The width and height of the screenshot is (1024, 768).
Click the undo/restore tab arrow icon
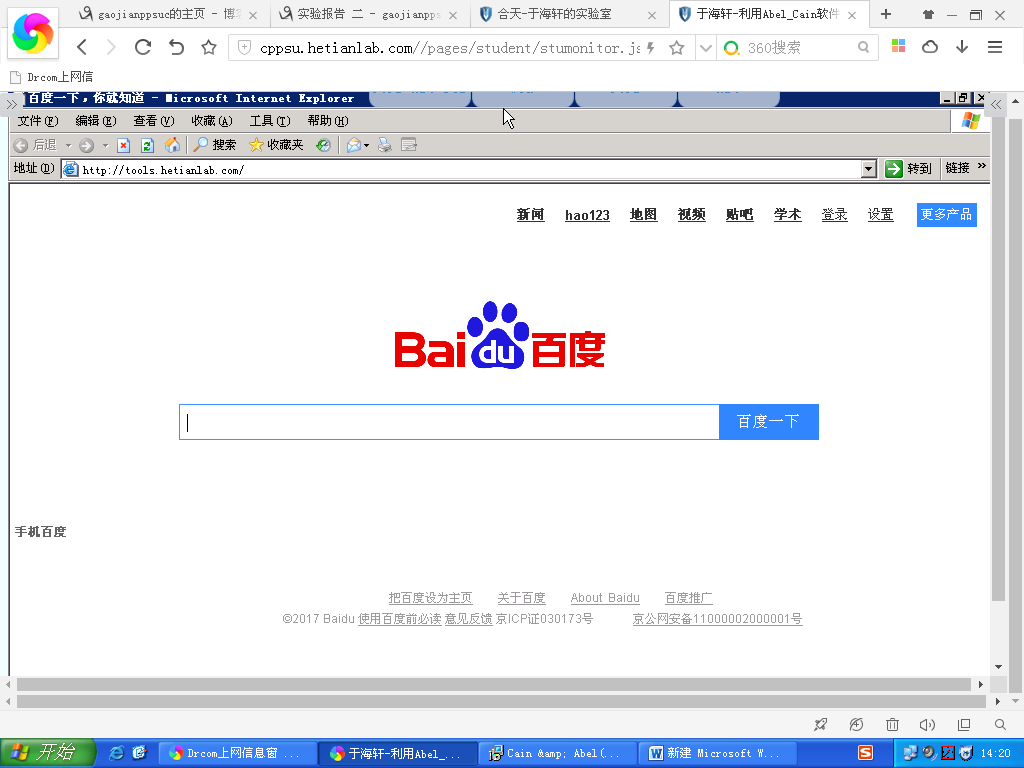pos(176,47)
